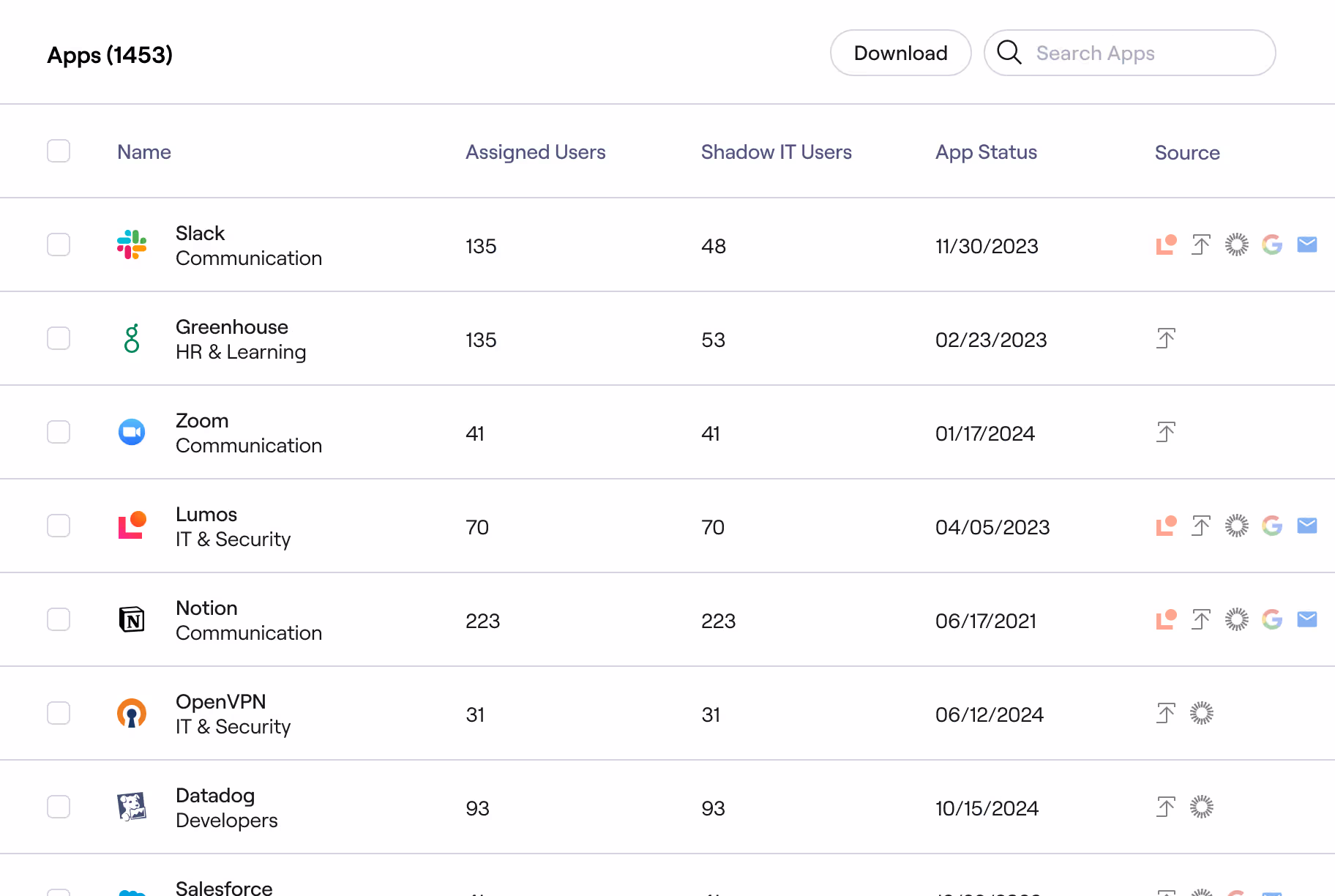Click the Notion app logo icon

pos(132,619)
